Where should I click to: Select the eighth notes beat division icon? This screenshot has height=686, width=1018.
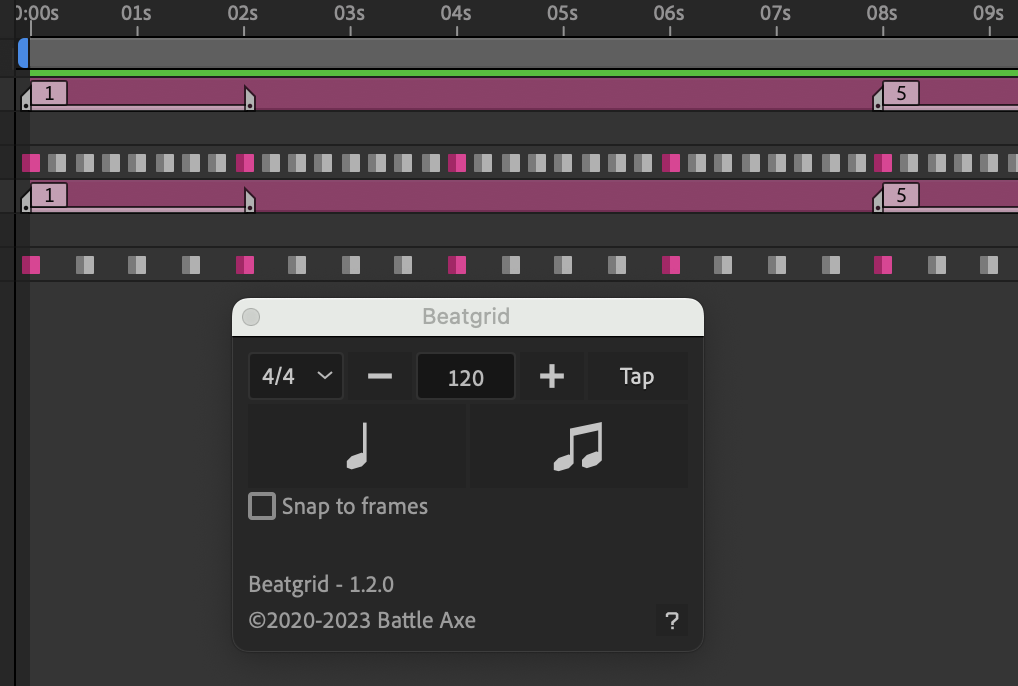(577, 445)
